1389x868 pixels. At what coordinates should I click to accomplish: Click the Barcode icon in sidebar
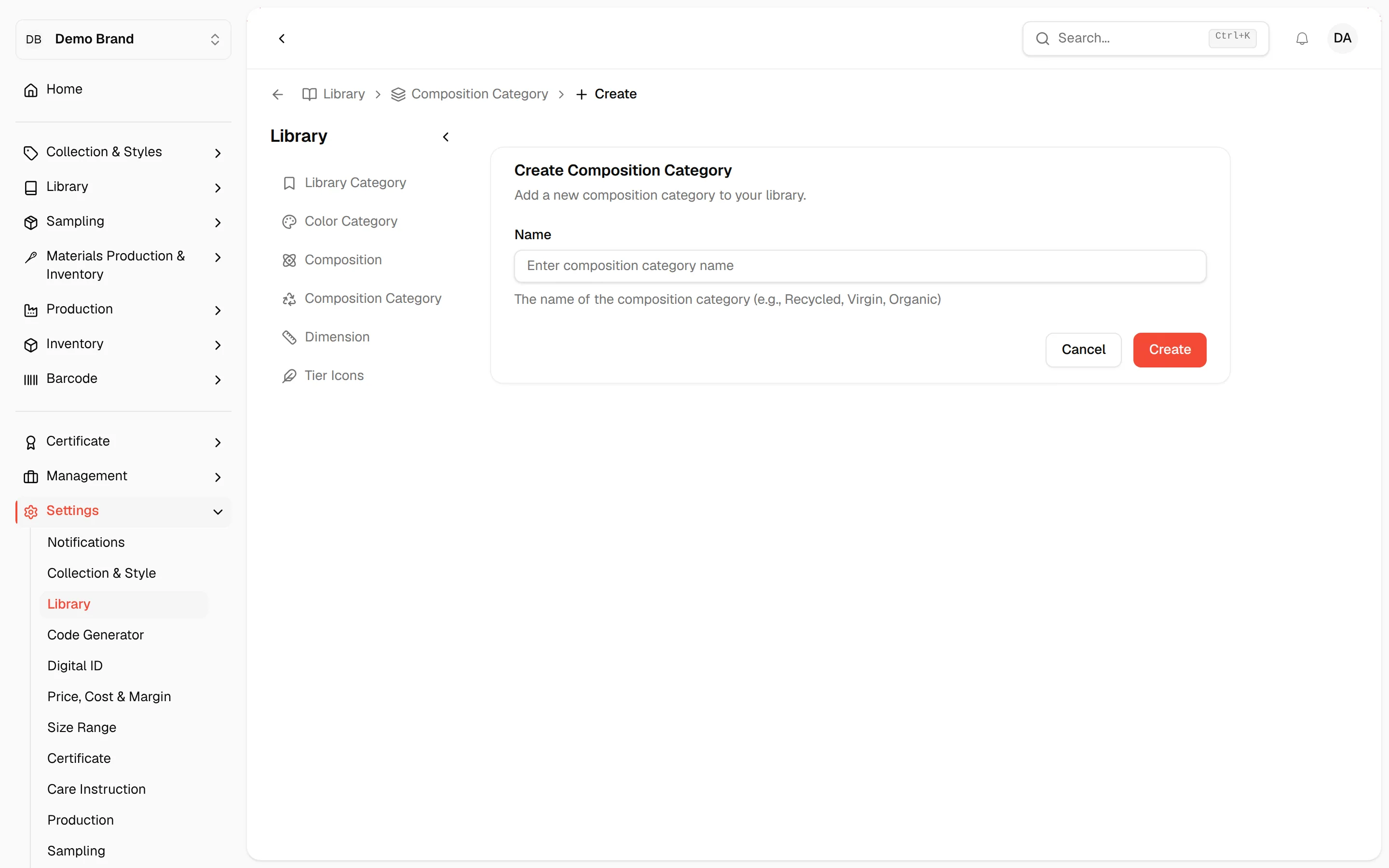tap(31, 380)
